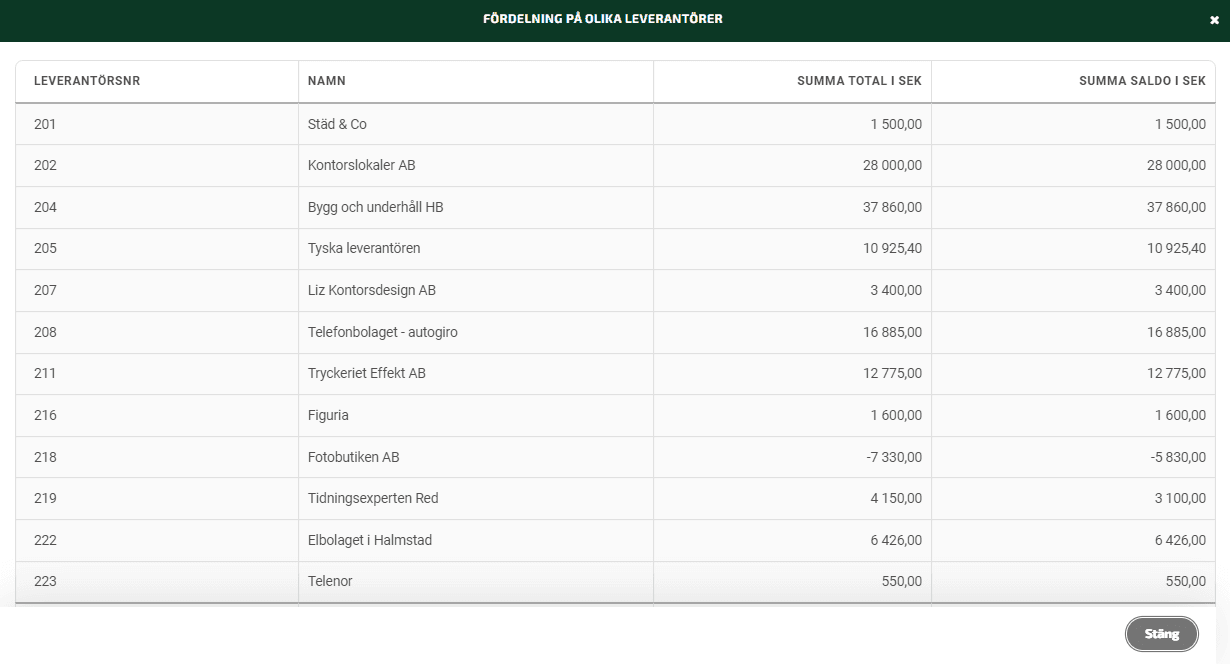Click Tidningsexperten Red name
1230x664 pixels.
pos(374,499)
